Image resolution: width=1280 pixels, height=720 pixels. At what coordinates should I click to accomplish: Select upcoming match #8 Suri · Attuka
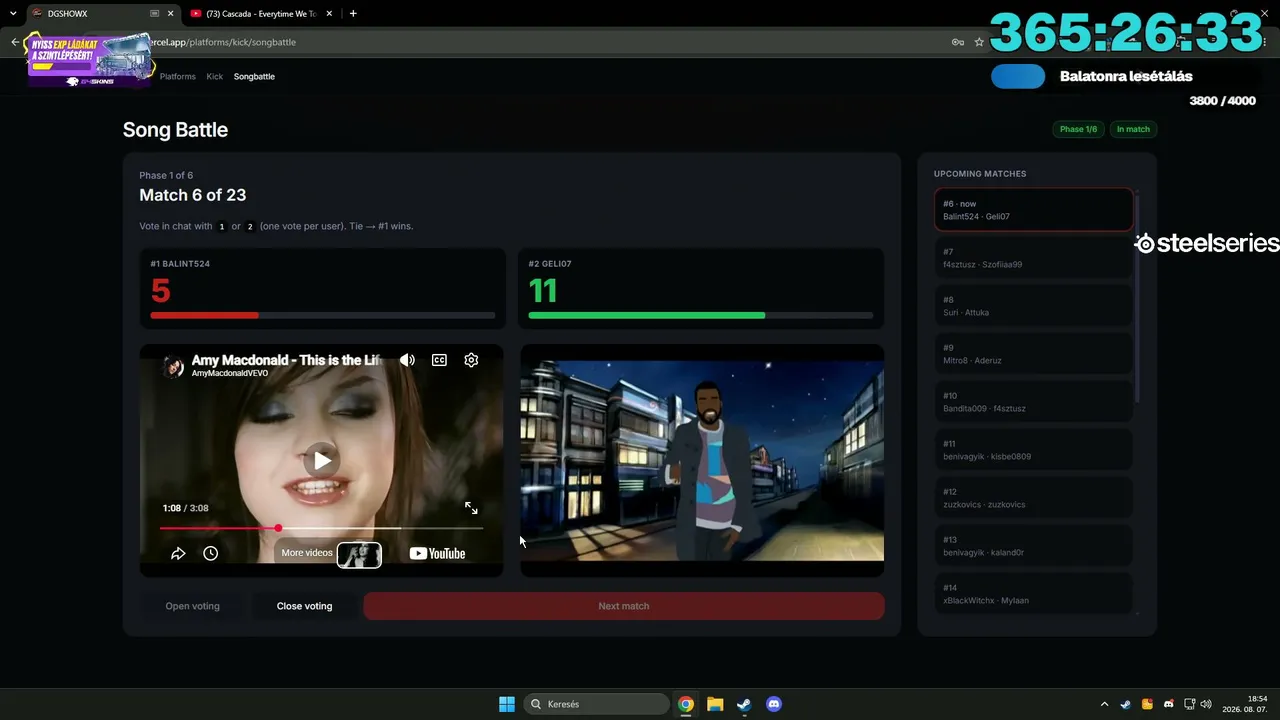tap(1034, 306)
